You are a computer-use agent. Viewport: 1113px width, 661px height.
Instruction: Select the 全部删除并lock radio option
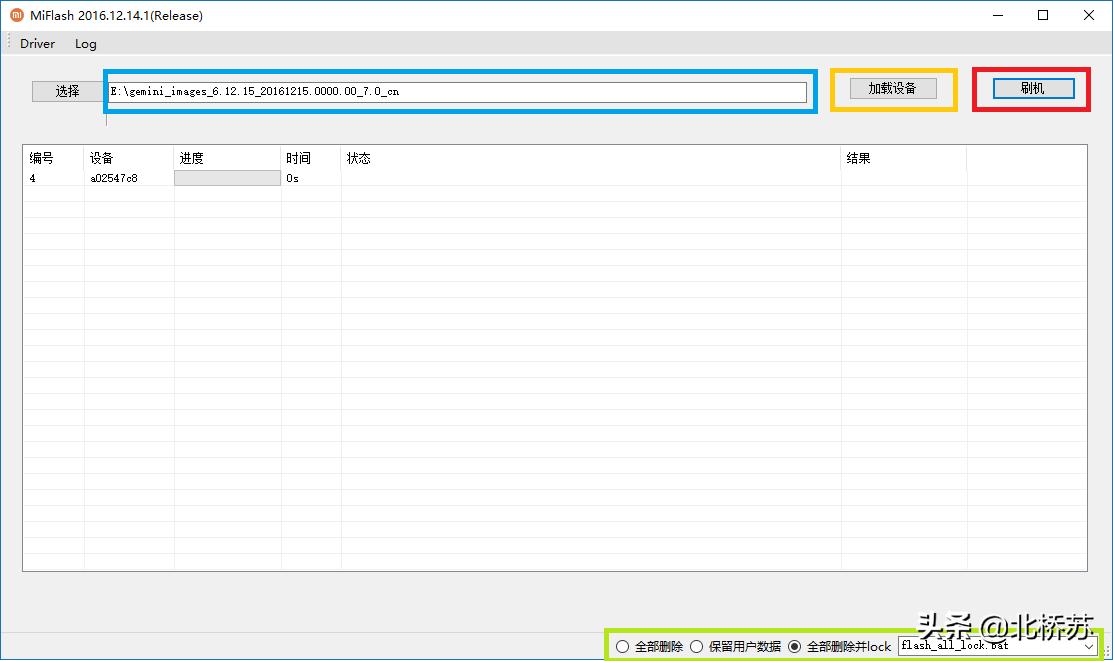(795, 646)
